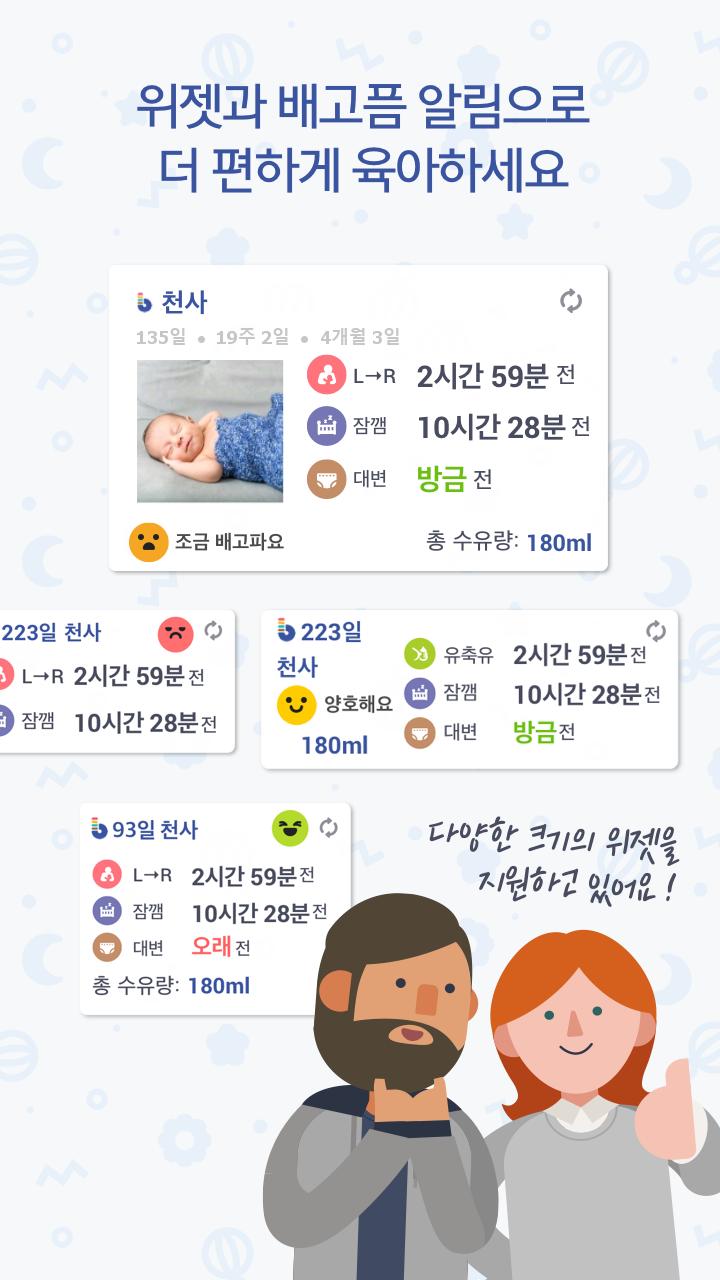Tap the 천사 name on the large widget

tap(183, 302)
